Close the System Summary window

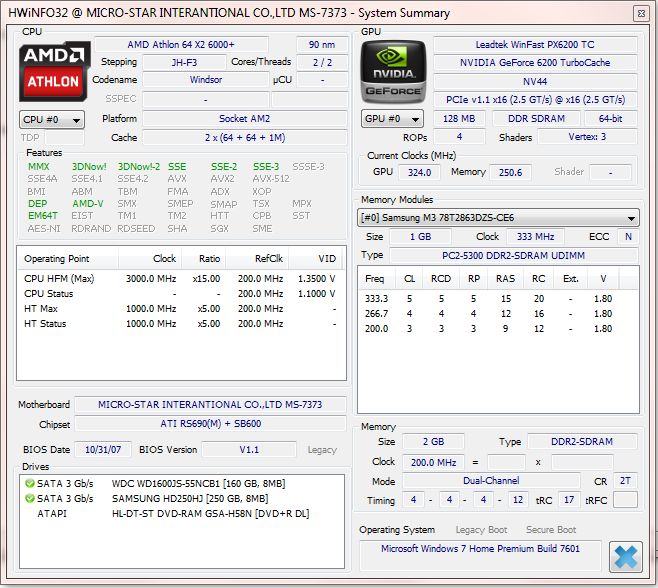pos(641,13)
